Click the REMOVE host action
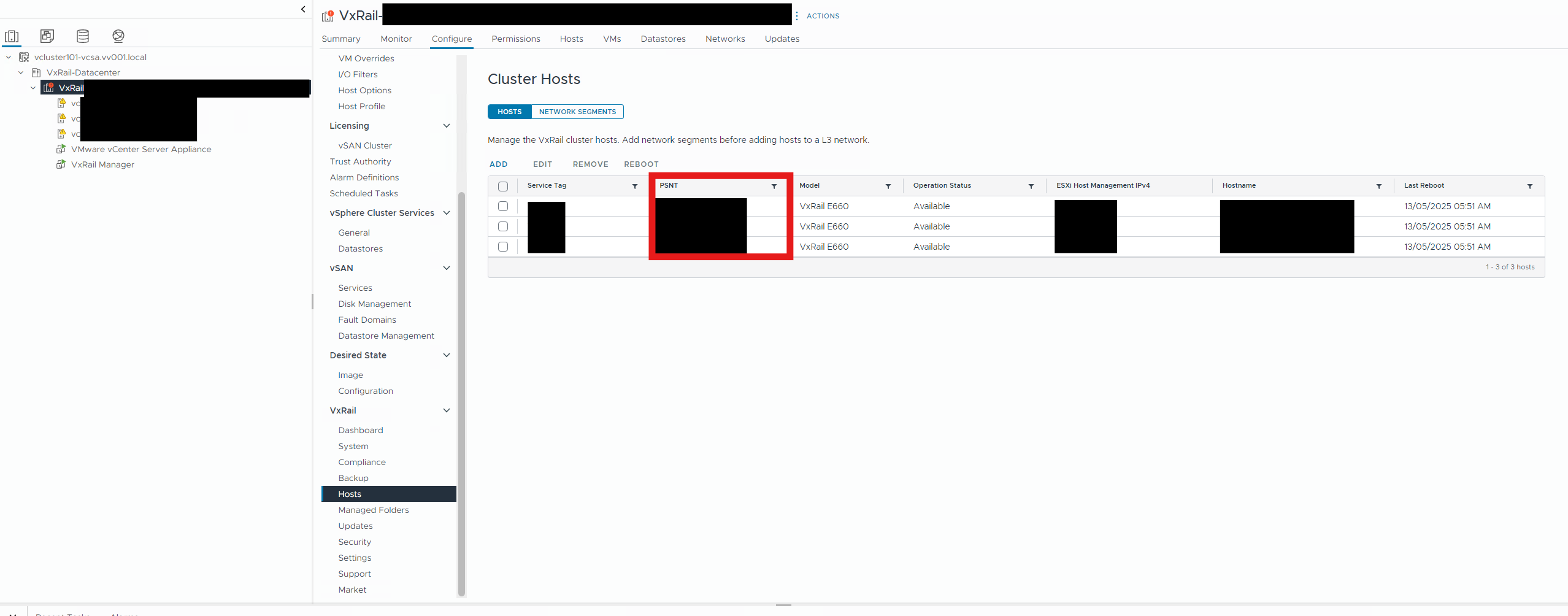Viewport: 1568px width, 616px height. pos(591,164)
